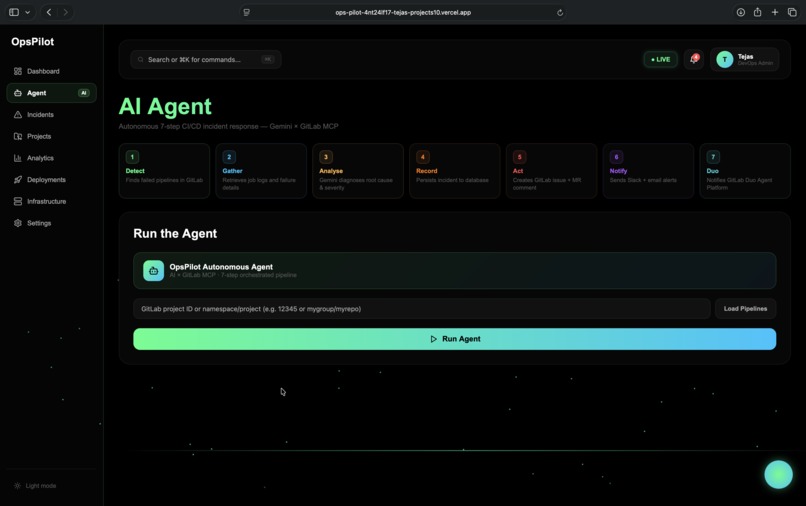Go to Incidents in sidebar
The height and width of the screenshot is (506, 806).
(x=51, y=115)
